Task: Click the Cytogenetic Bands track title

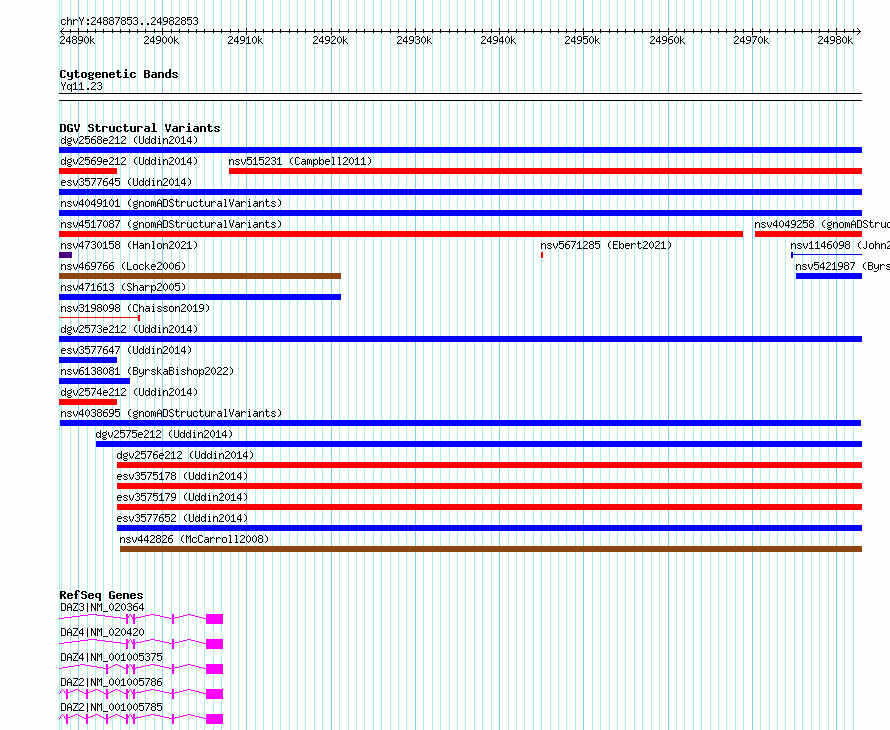Action: tap(119, 74)
